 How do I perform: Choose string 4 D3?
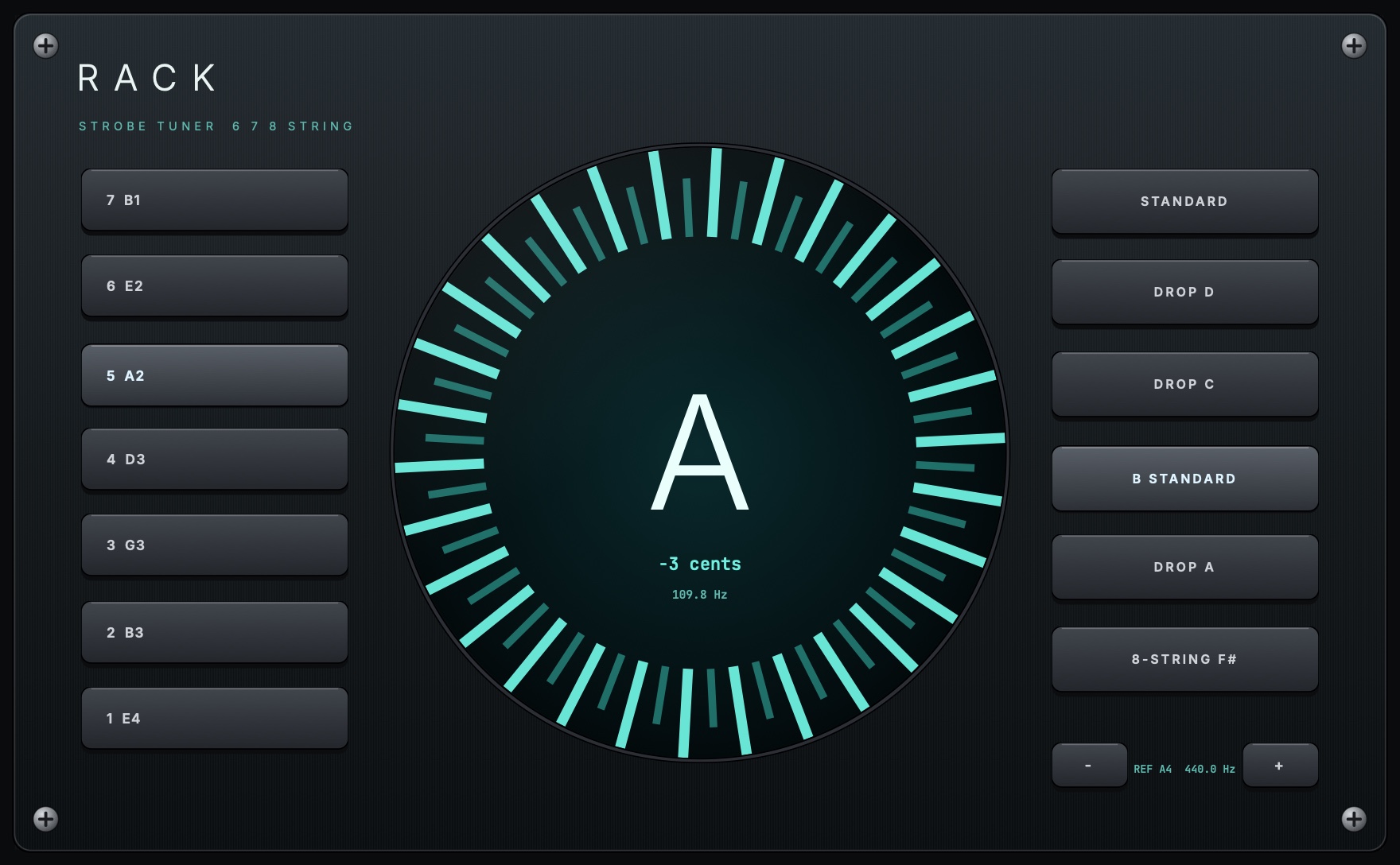[x=215, y=459]
